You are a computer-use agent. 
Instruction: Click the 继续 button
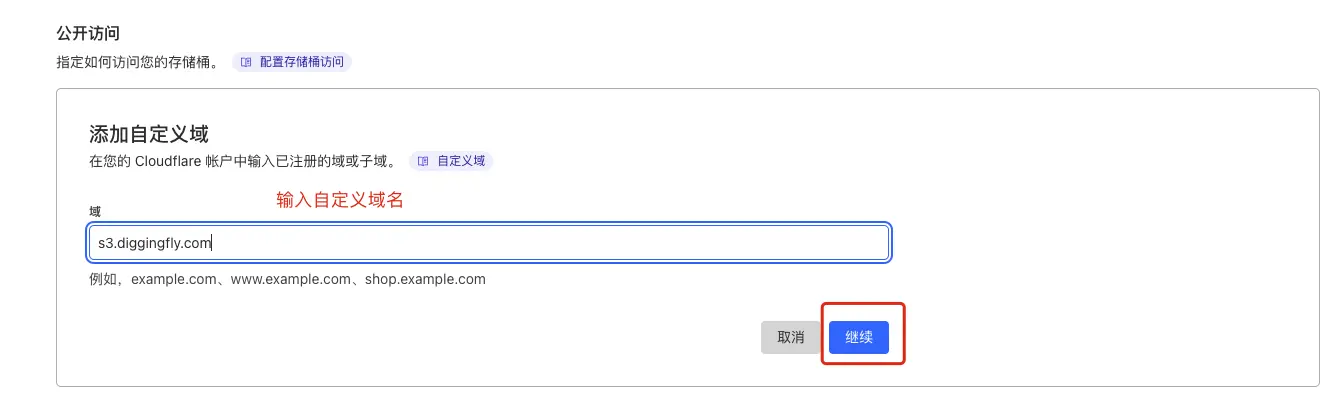coord(859,337)
